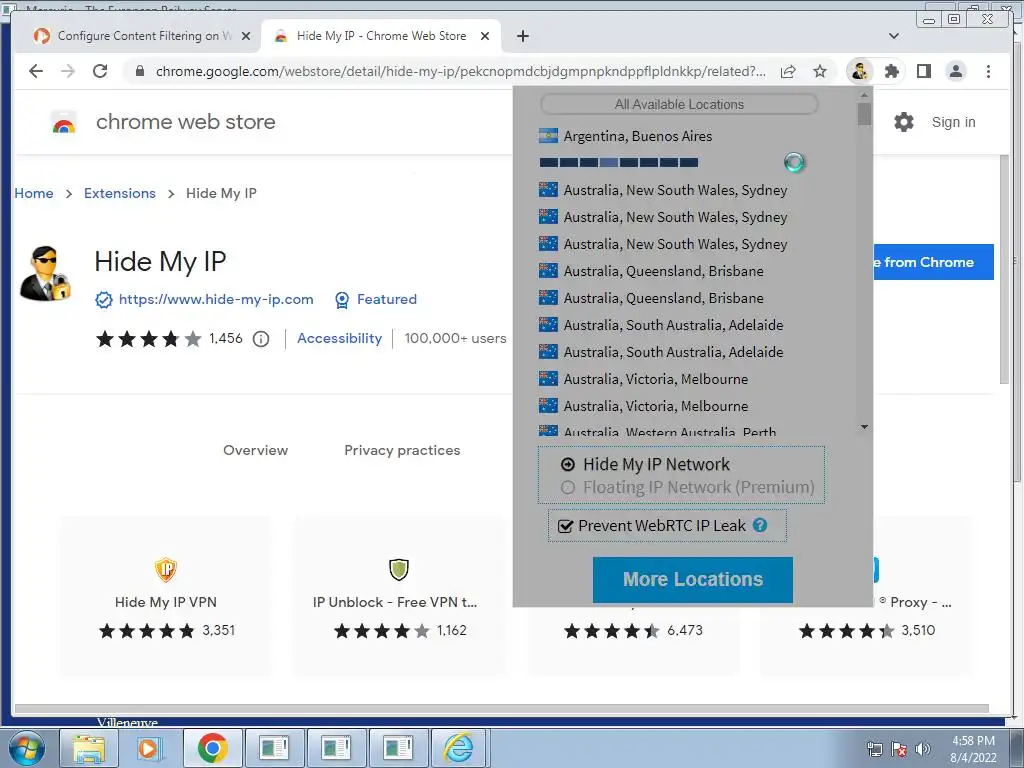The image size is (1024, 768).
Task: Select Floating IP Network (Premium) radio button
Action: 568,487
